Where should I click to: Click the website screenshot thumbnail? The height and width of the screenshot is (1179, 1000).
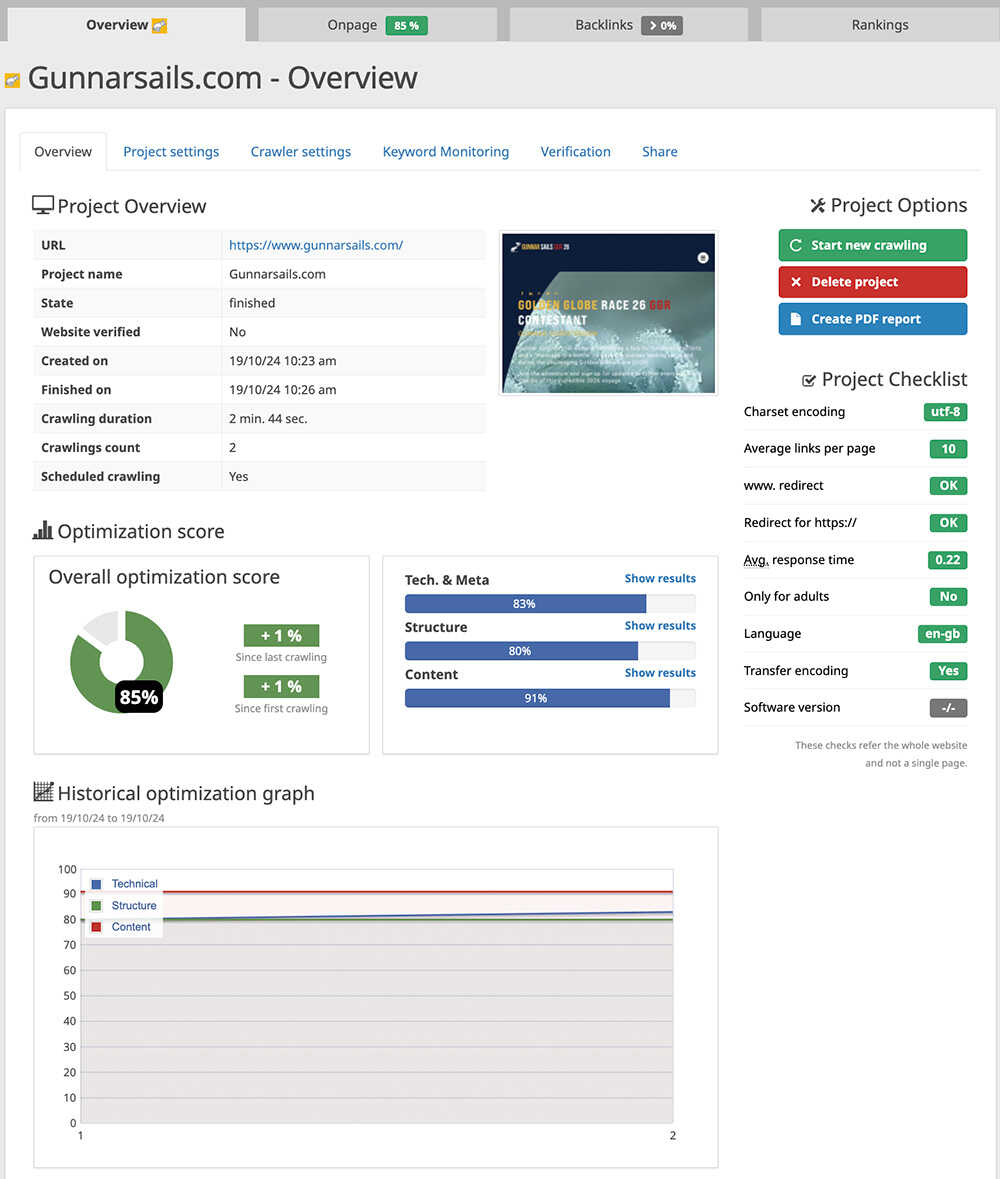point(608,313)
